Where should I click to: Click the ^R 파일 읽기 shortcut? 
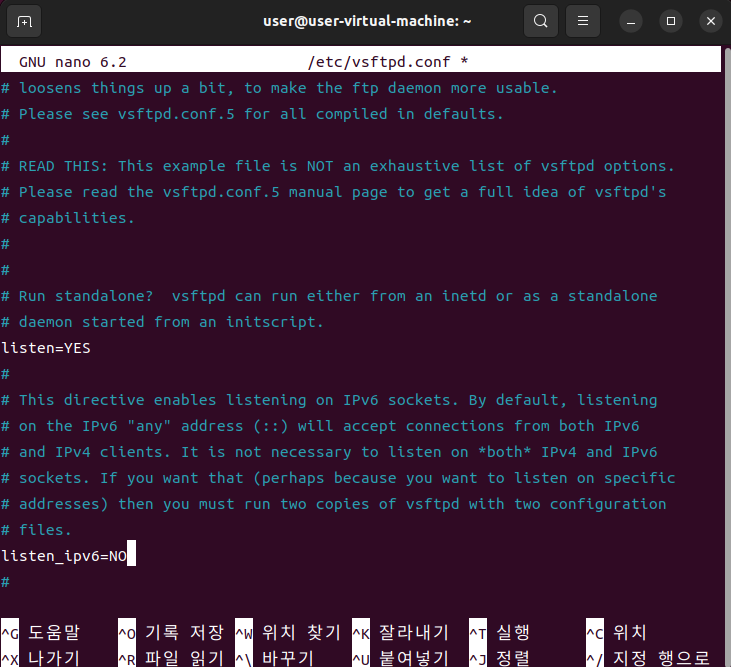171,658
